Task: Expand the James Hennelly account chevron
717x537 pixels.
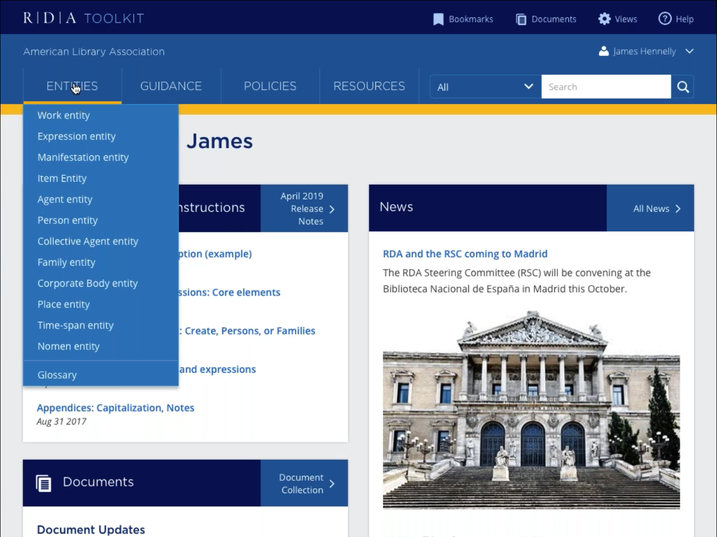Action: 690,51
